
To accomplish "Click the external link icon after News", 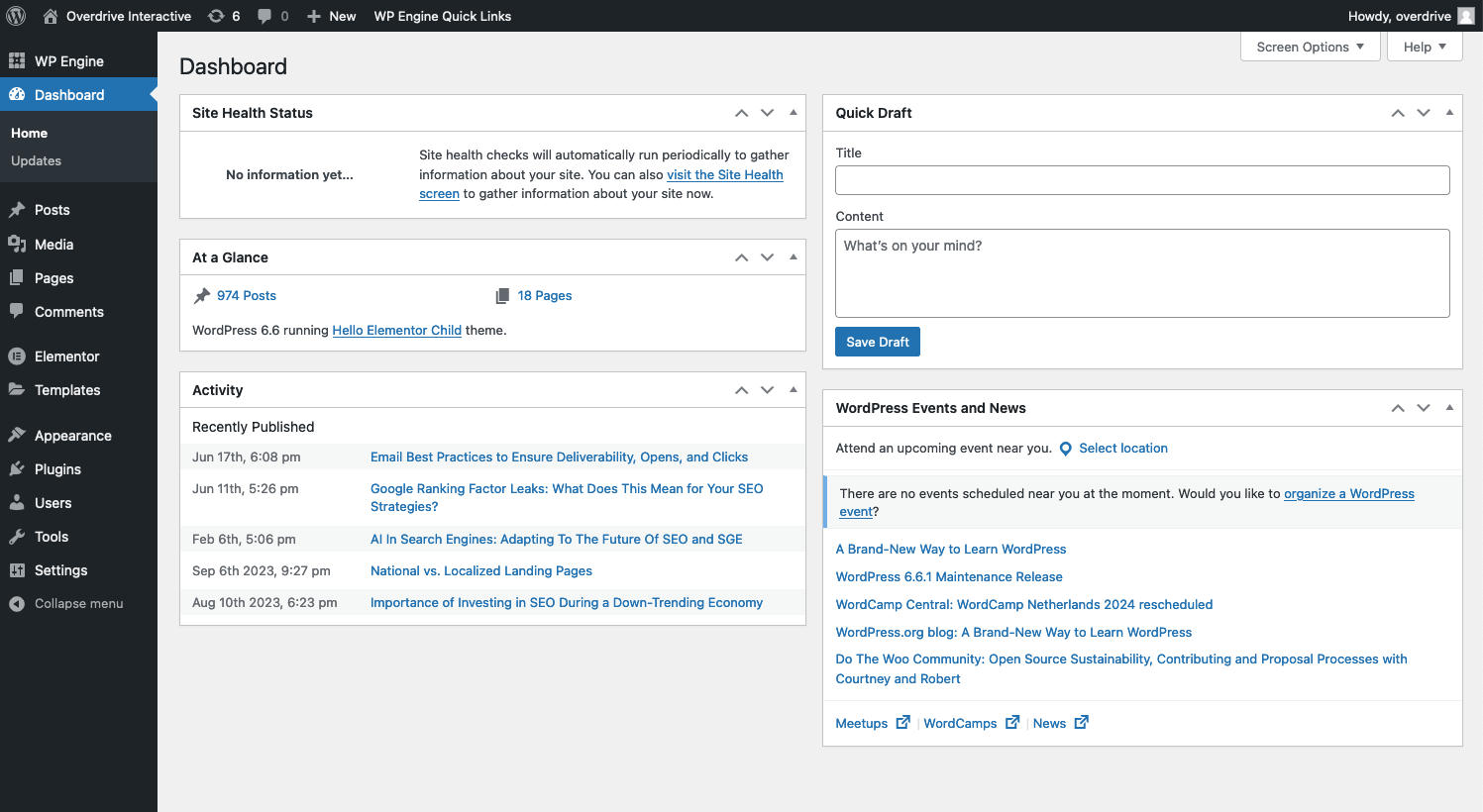I will click(1082, 723).
